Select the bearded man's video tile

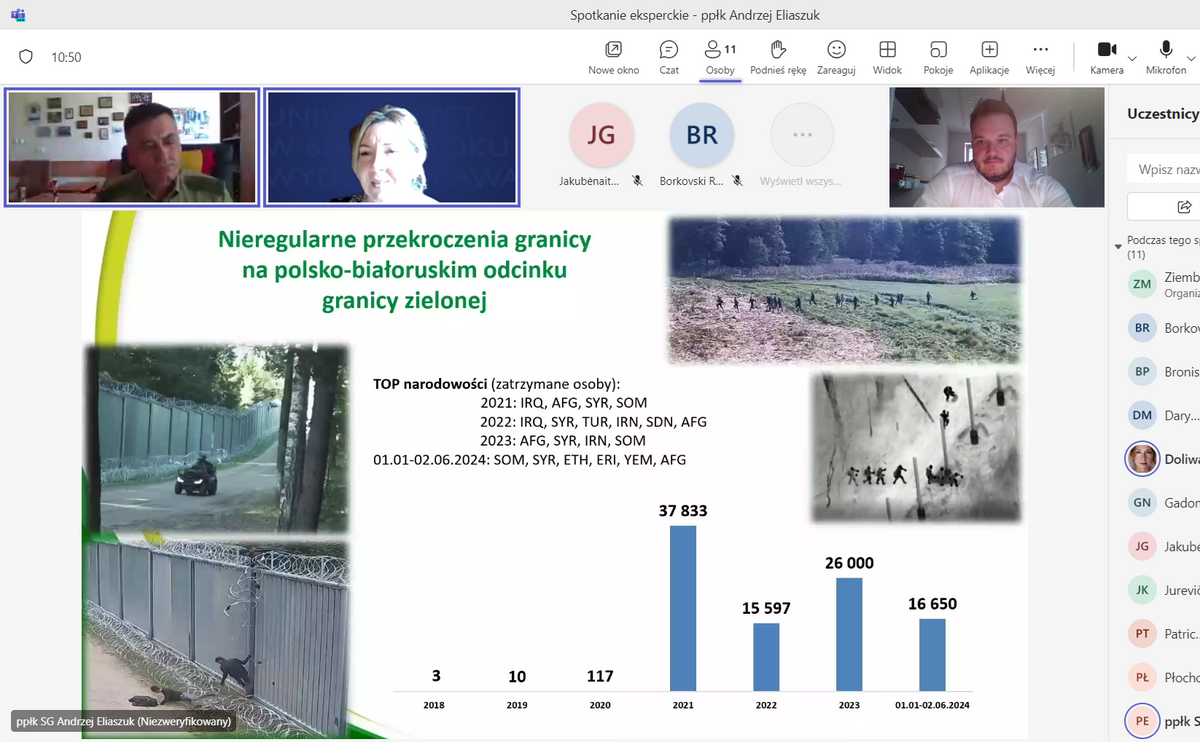click(x=996, y=147)
